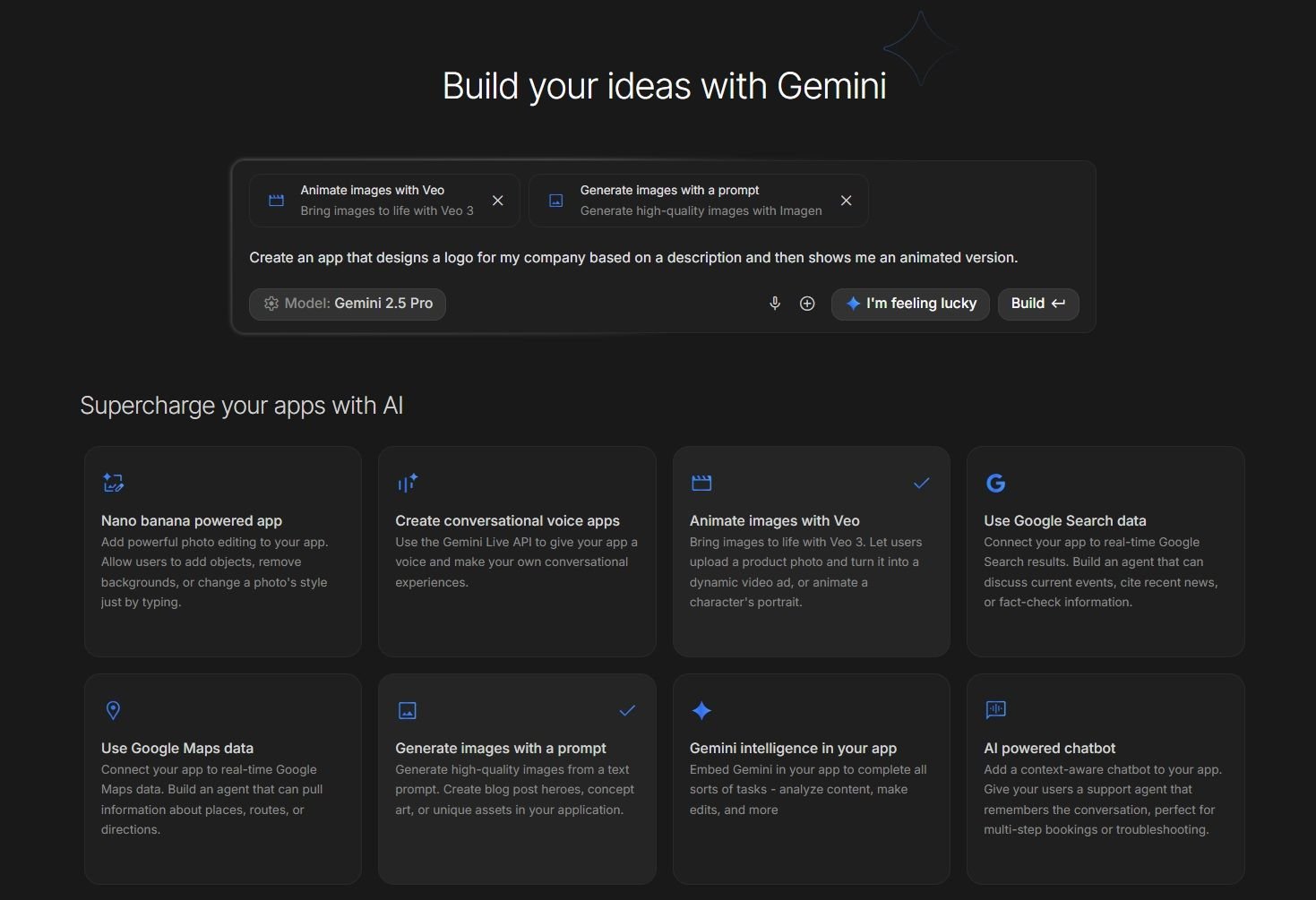The image size is (1316, 900).
Task: Click the chatbot icon on AI powered chatbot card
Action: point(996,709)
